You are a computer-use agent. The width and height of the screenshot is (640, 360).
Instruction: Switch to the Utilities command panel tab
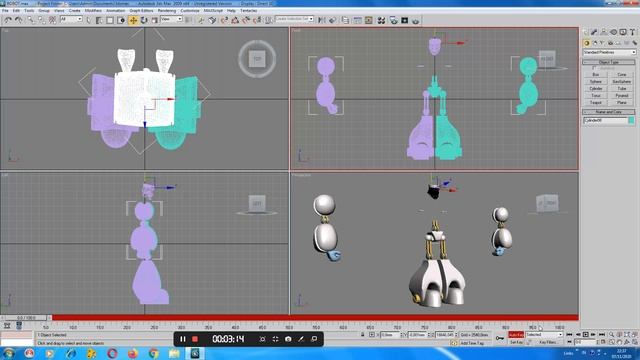click(x=632, y=32)
